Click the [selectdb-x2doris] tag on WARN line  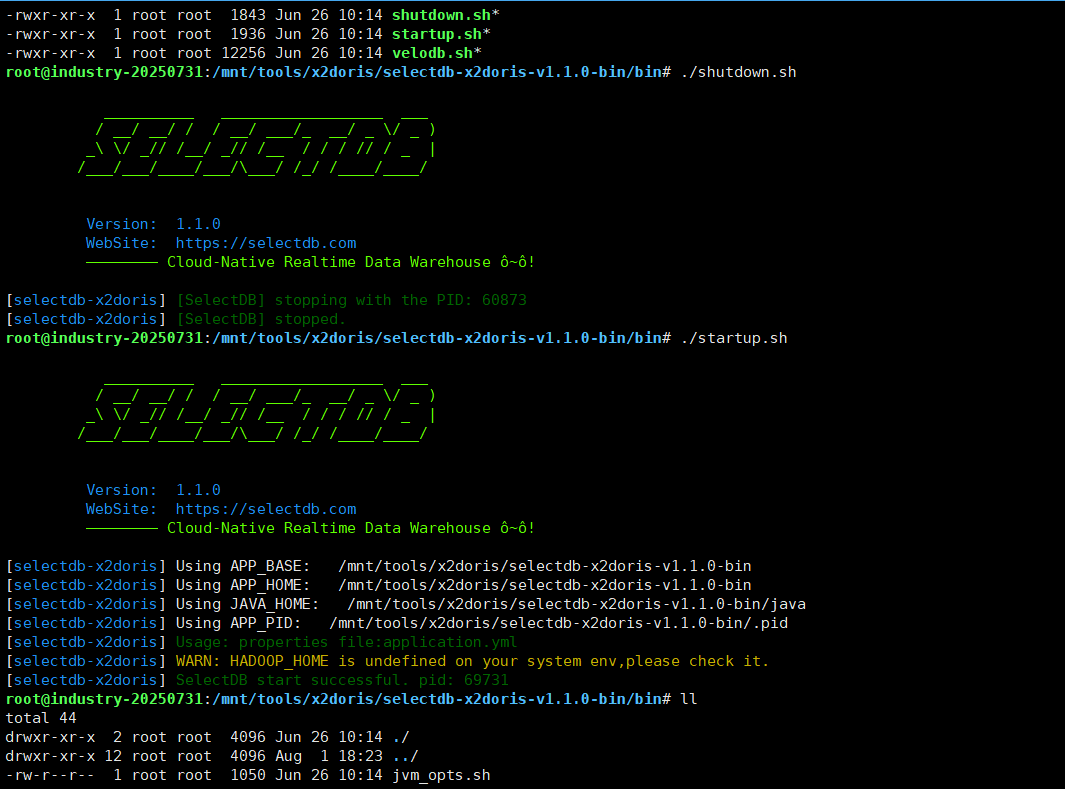pyautogui.click(x=86, y=661)
